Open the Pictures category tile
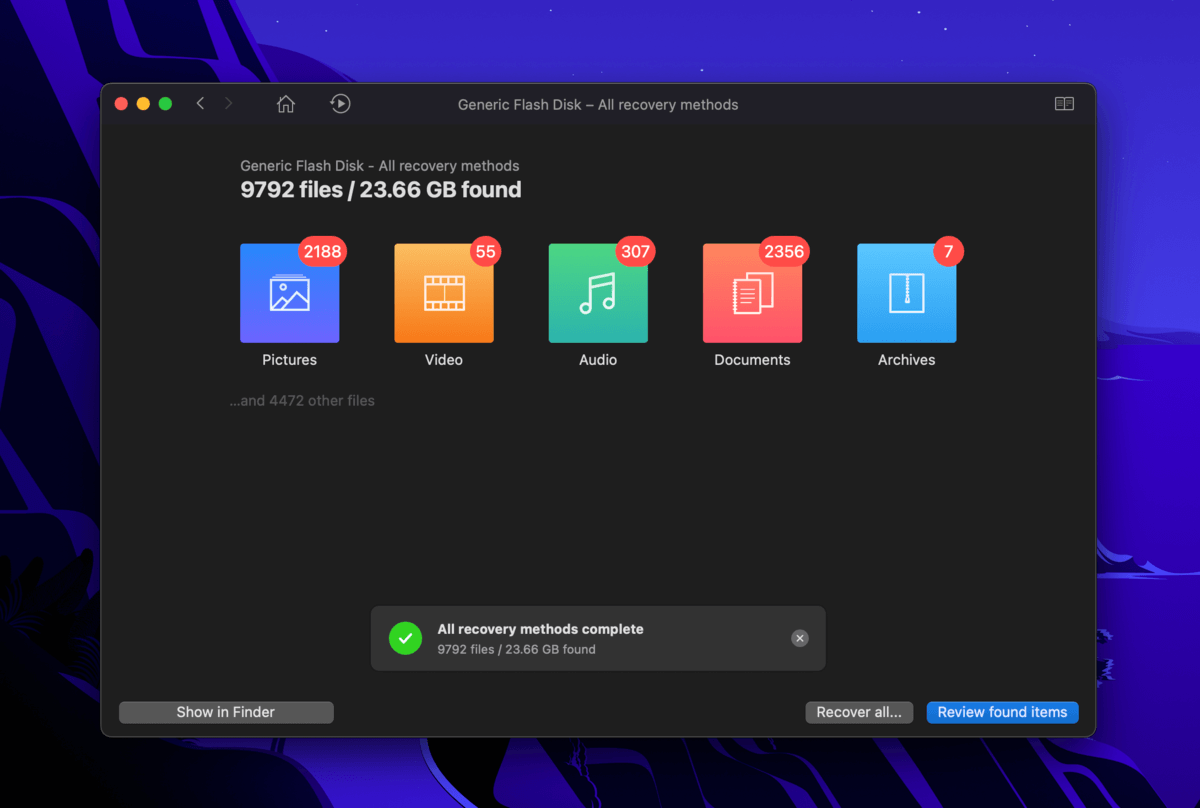The width and height of the screenshot is (1200, 808). coord(289,294)
